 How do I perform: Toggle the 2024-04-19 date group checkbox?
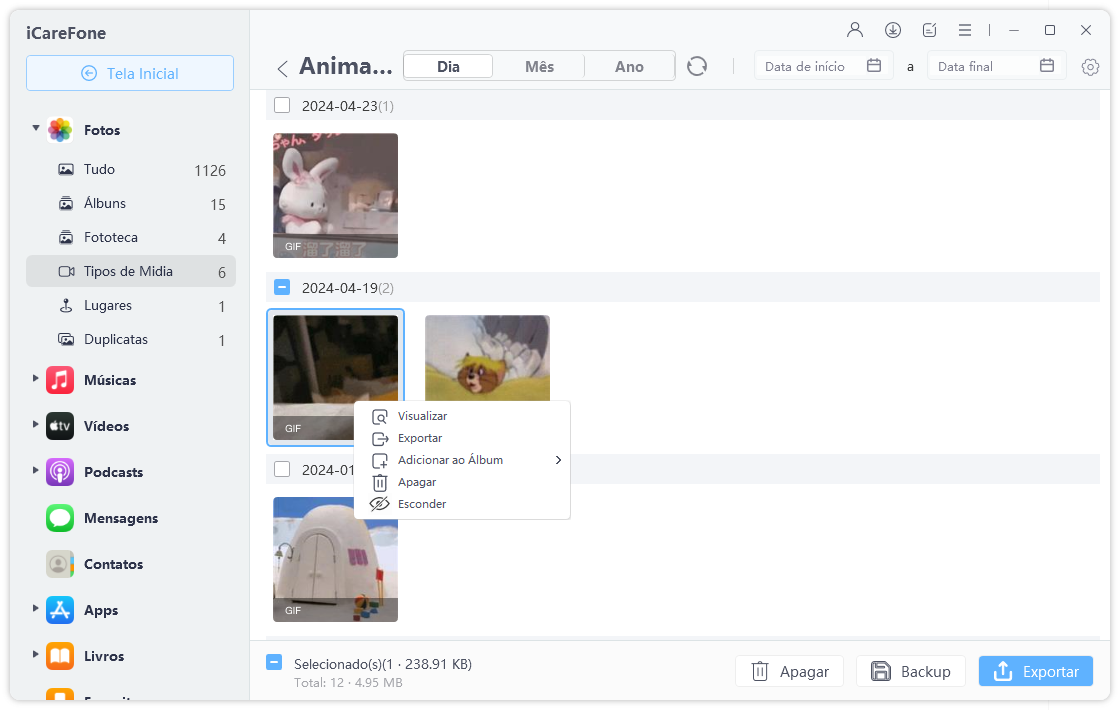pyautogui.click(x=282, y=287)
